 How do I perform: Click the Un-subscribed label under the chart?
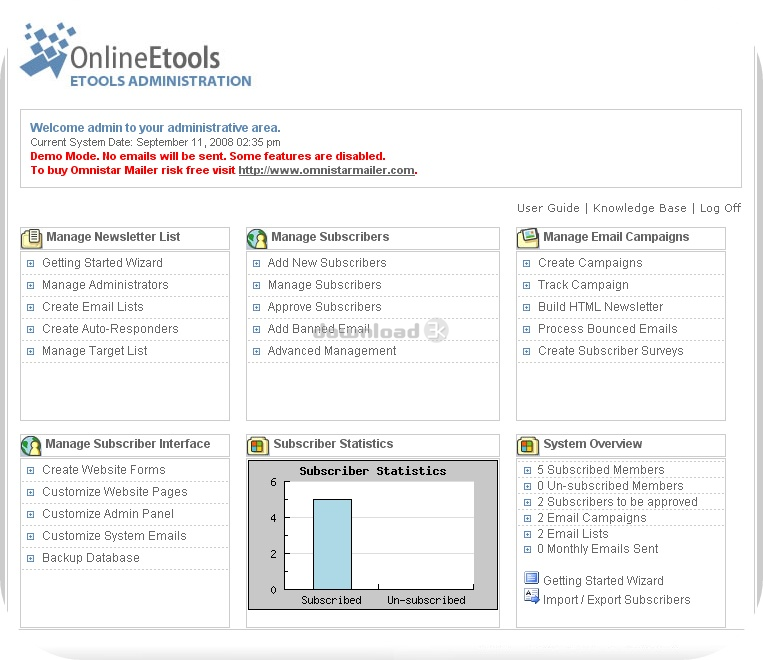tap(426, 600)
